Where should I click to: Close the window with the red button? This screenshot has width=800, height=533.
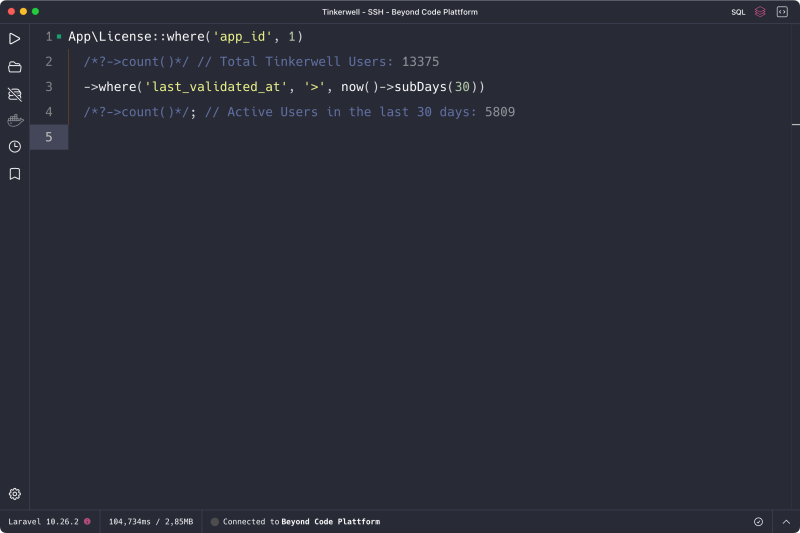11,11
